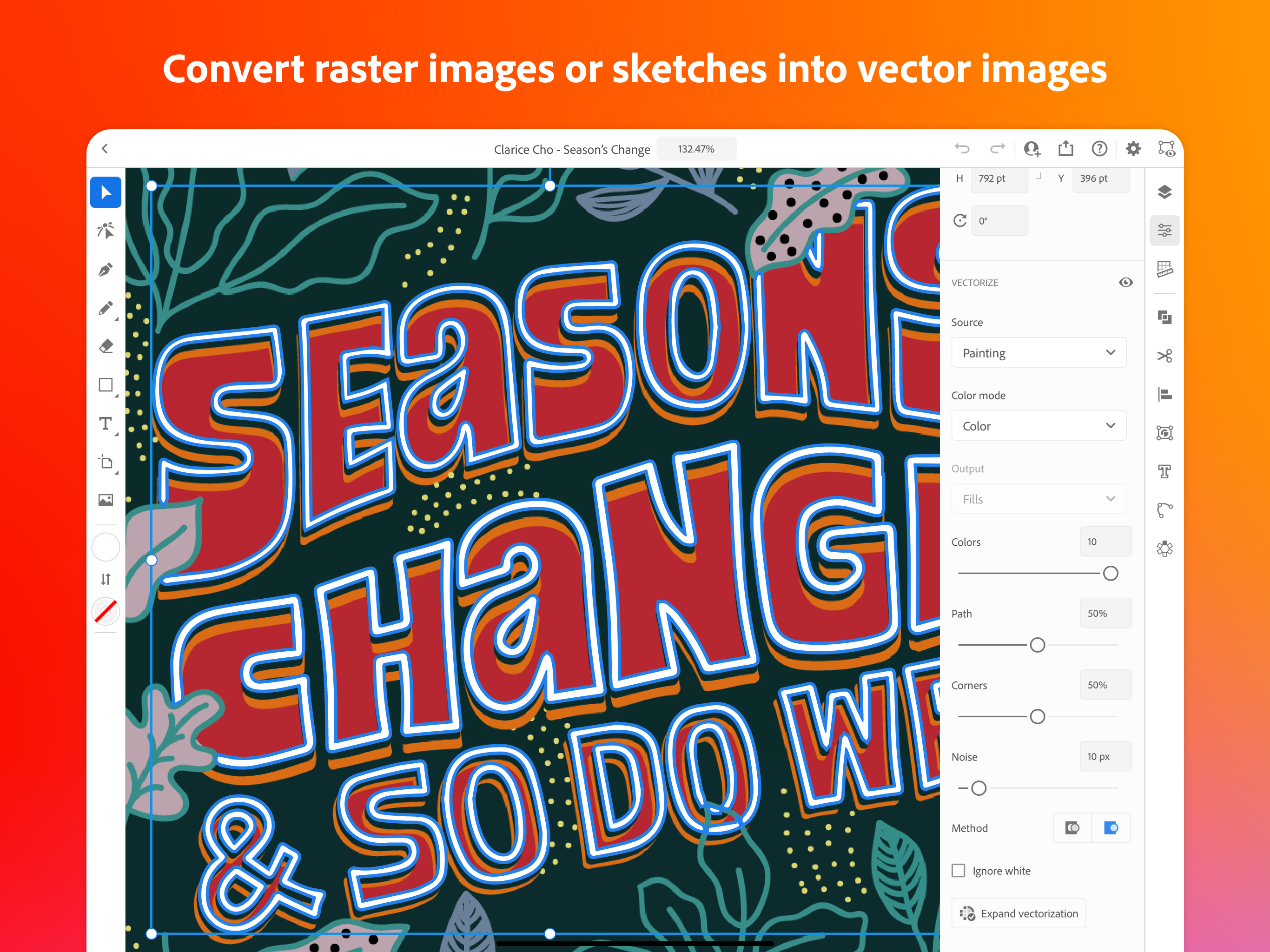Screen dimensions: 1270x952
Task: Adjust the Path slider handle
Action: 1037,645
